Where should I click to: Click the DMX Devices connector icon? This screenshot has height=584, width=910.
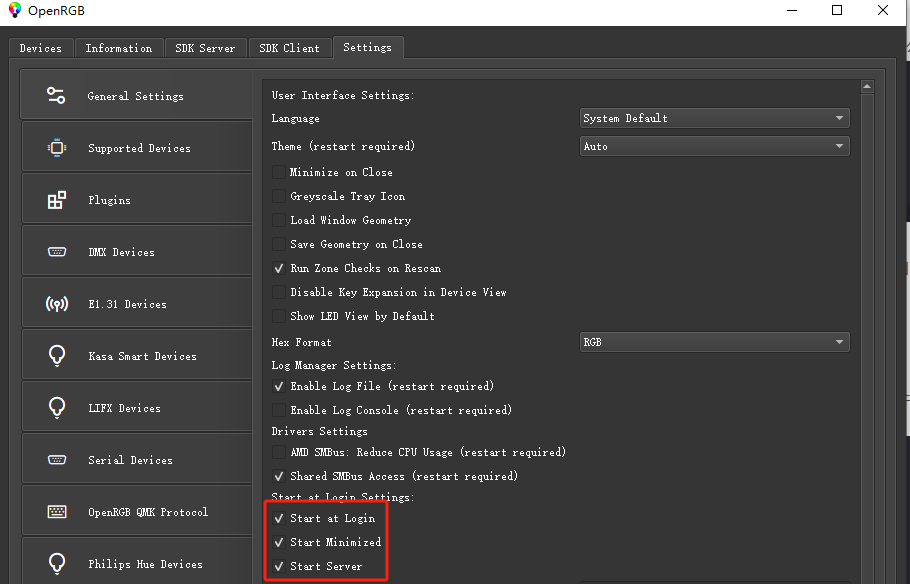tap(56, 252)
